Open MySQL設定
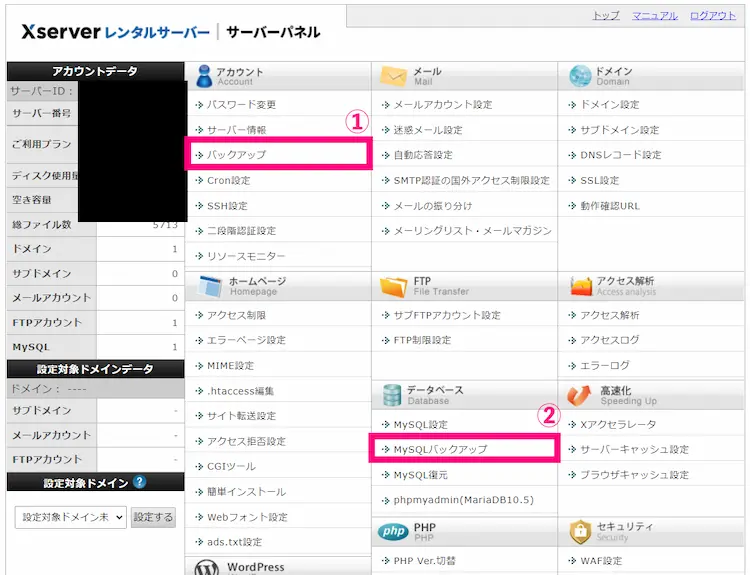The image size is (750, 575). pyautogui.click(x=420, y=424)
